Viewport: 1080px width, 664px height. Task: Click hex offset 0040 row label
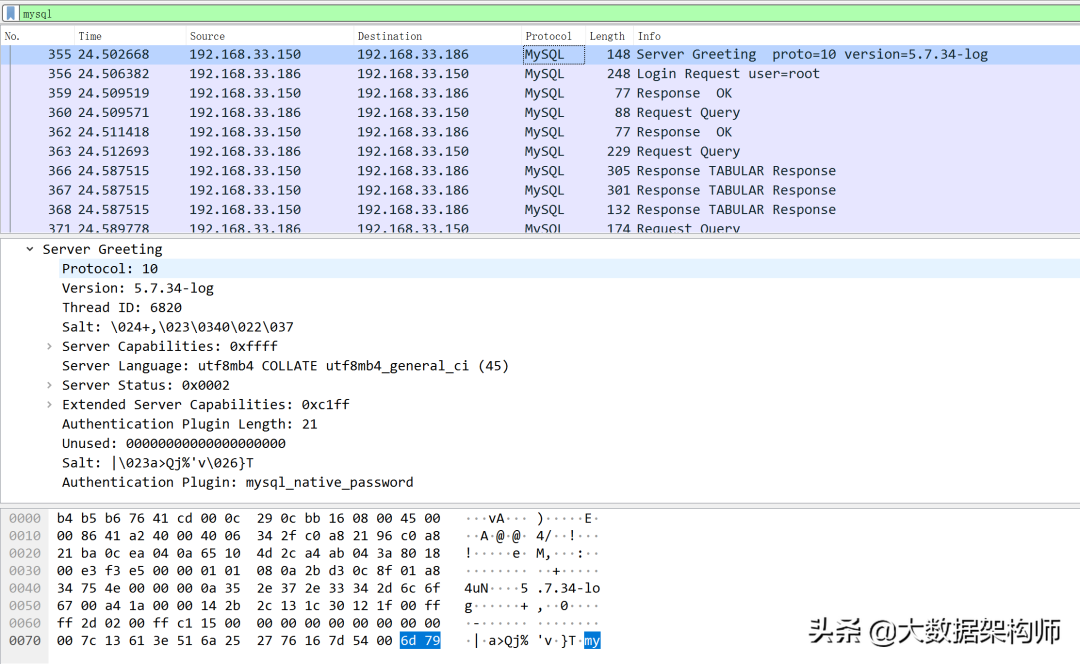(25, 588)
